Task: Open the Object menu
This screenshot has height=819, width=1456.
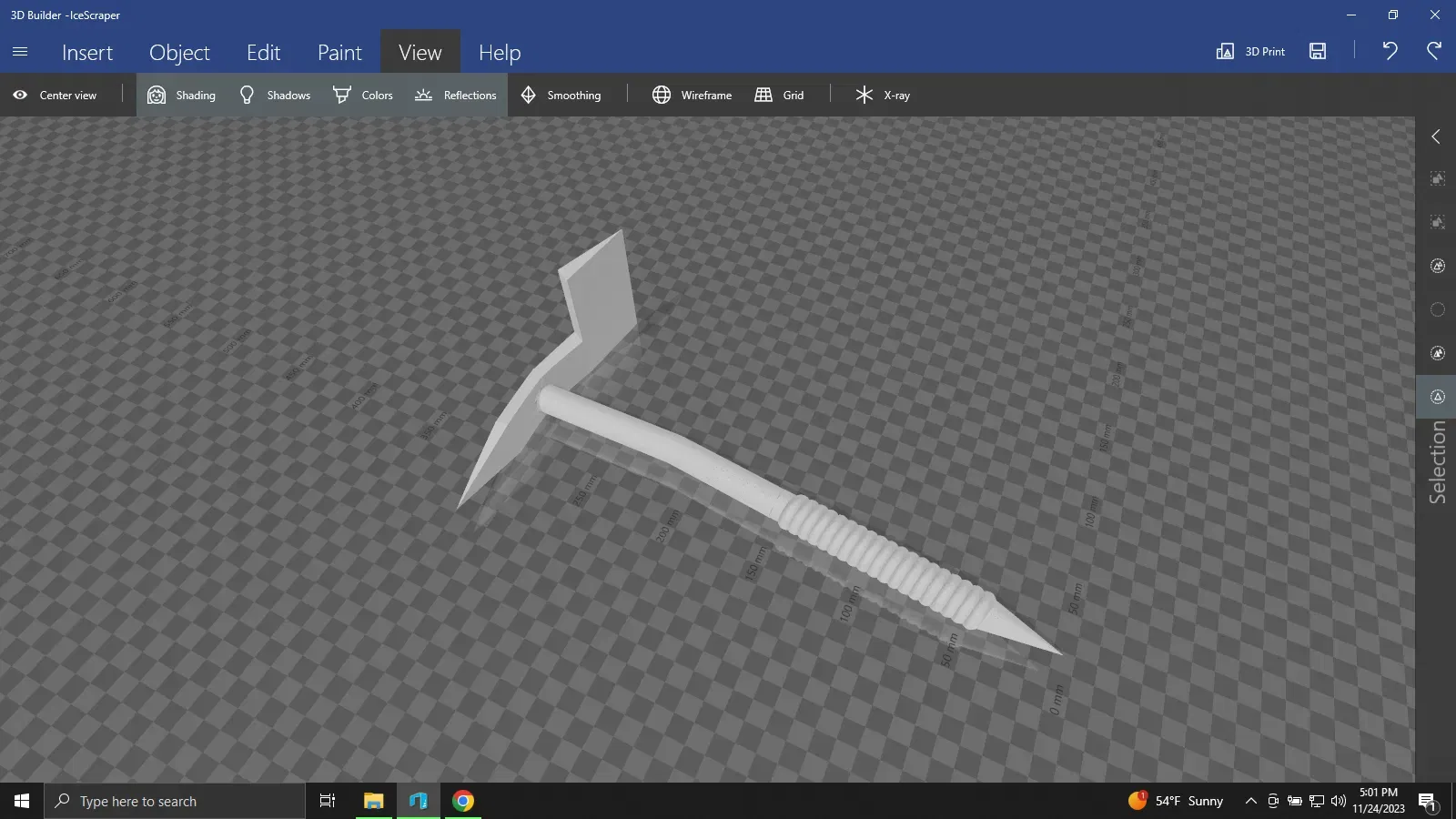Action: 179,53
